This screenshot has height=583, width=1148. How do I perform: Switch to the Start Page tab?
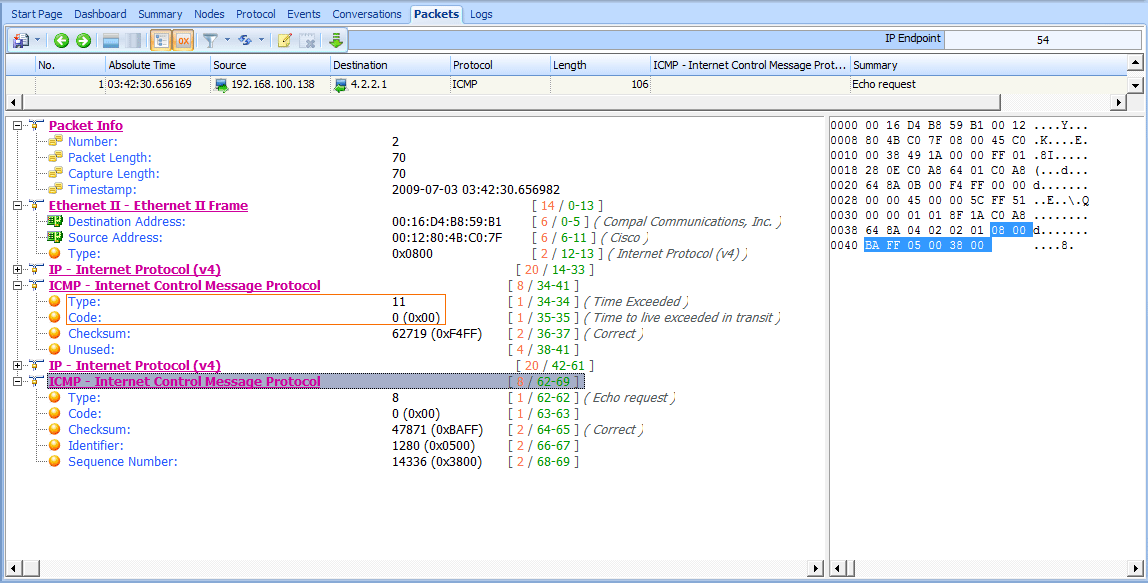point(37,14)
